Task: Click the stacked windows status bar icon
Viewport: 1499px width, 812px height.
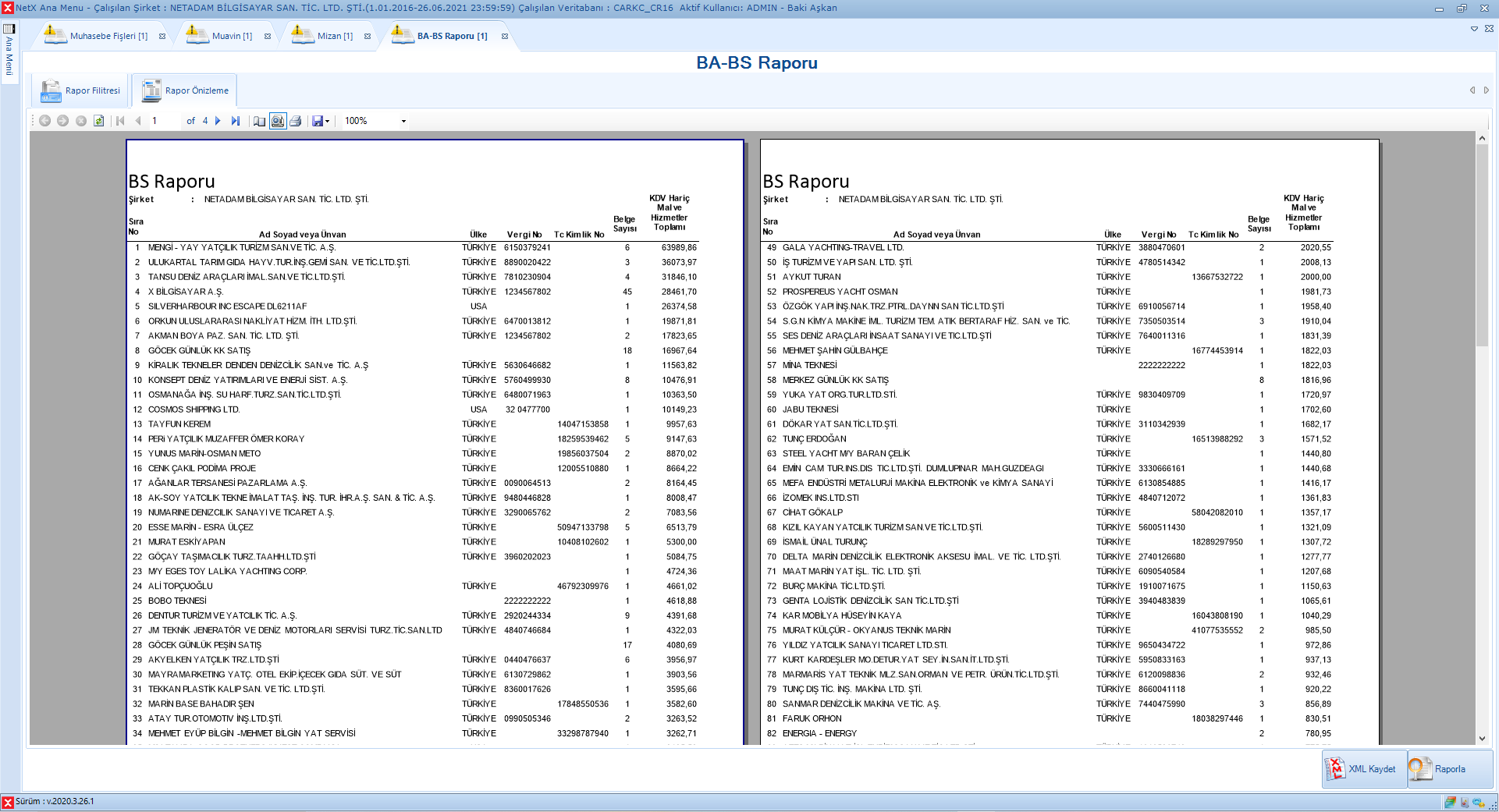Action: tap(1450, 802)
